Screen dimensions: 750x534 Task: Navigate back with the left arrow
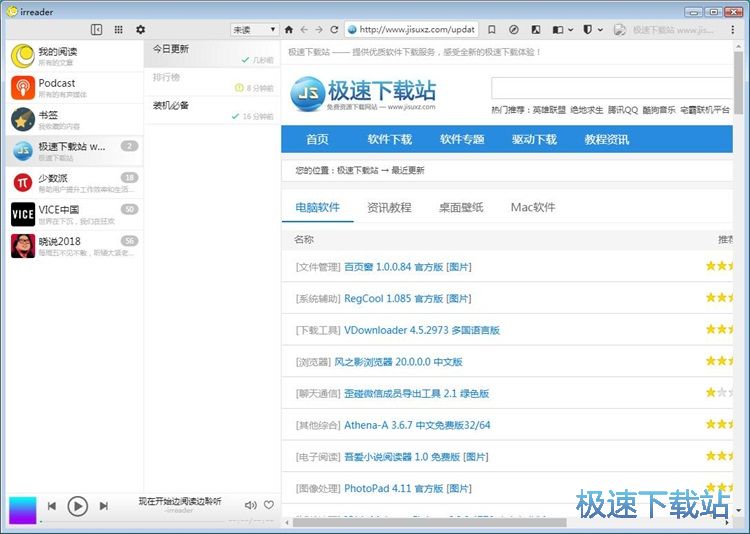[x=304, y=30]
